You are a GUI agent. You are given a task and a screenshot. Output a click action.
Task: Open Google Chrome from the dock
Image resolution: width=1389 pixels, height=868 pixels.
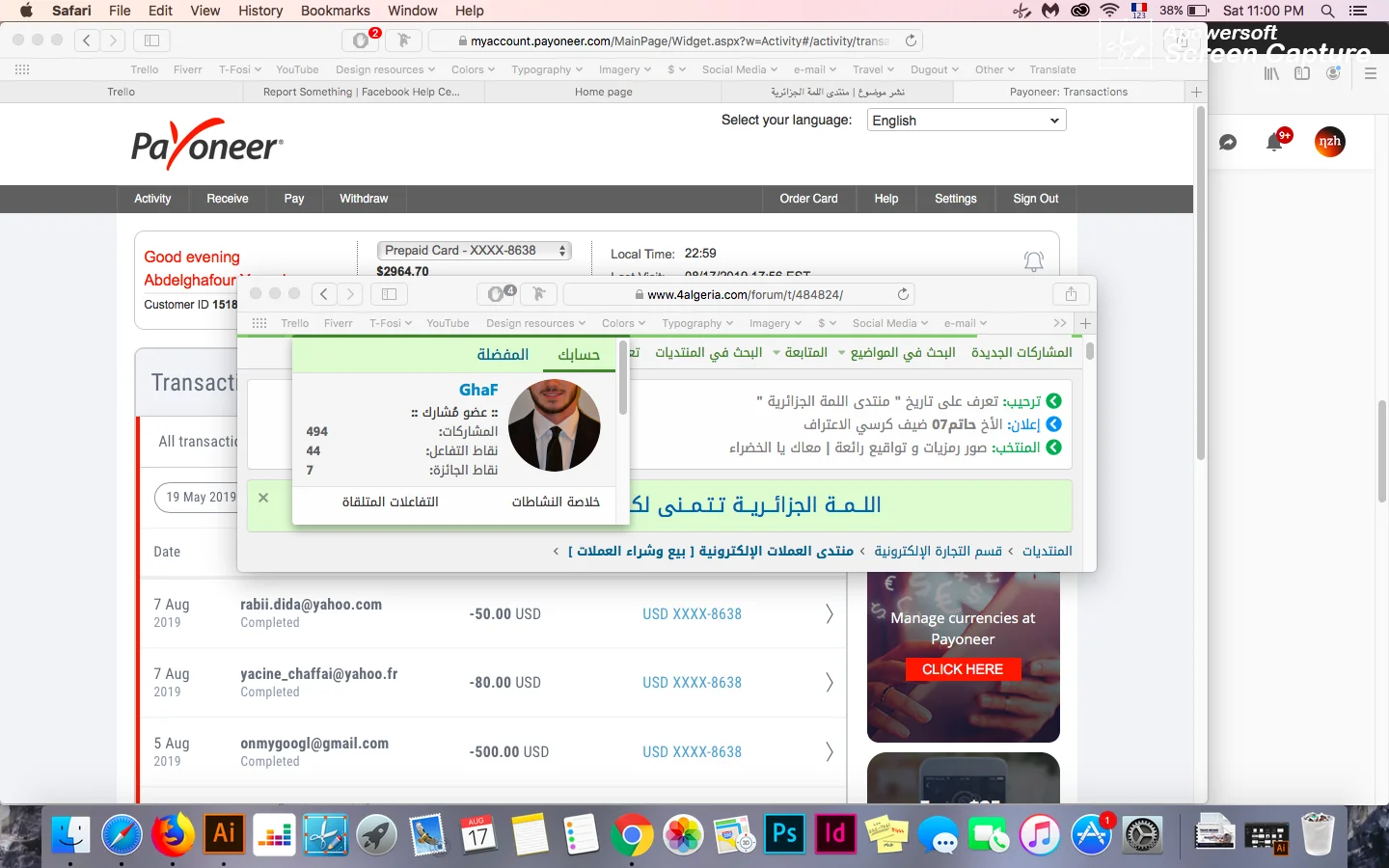click(632, 834)
